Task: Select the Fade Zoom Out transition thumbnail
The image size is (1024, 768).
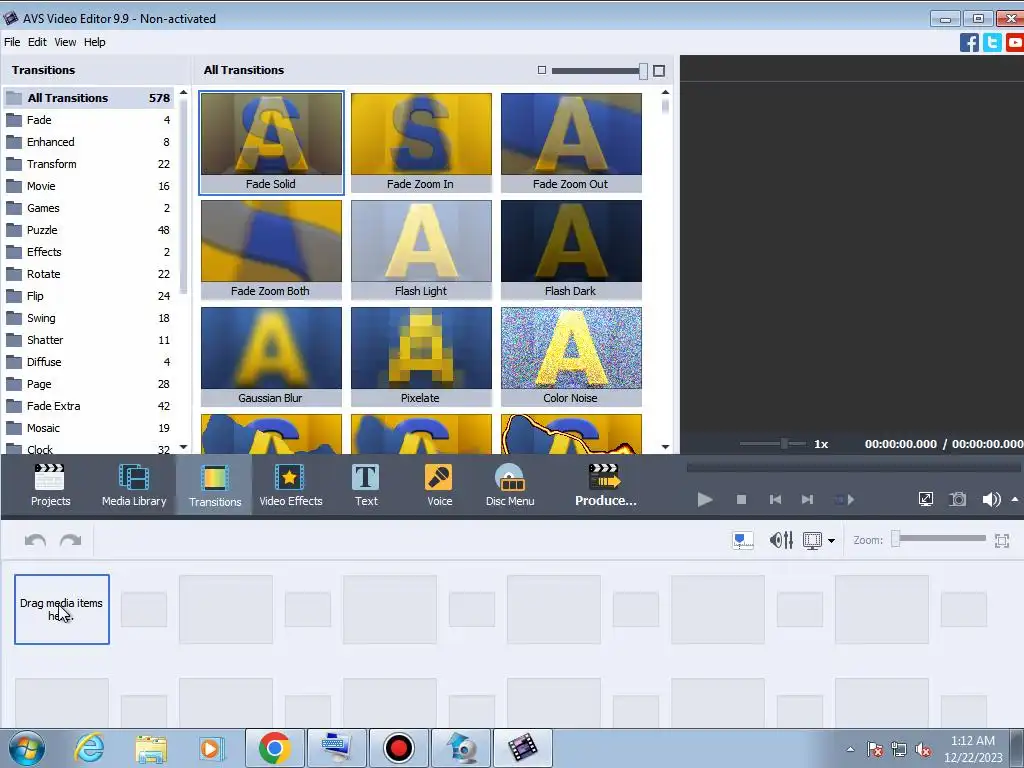Action: tap(571, 142)
